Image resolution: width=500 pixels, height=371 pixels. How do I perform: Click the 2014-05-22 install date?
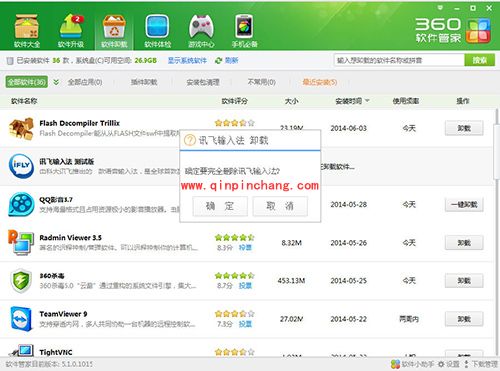(349, 319)
